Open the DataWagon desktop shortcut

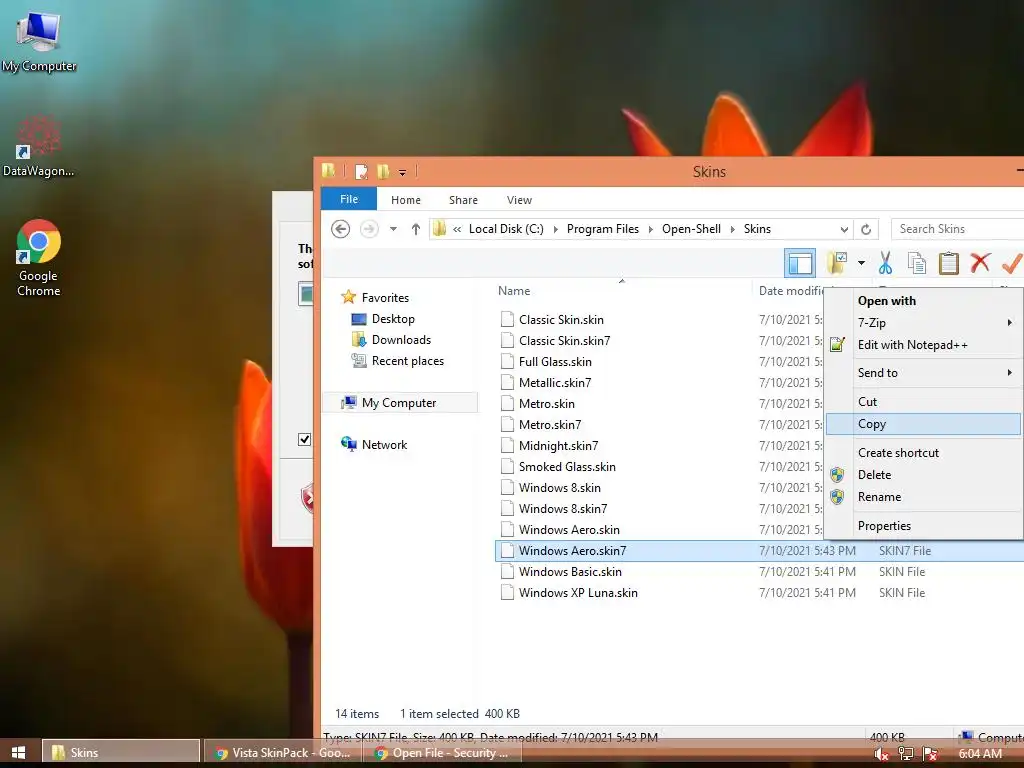click(x=39, y=146)
